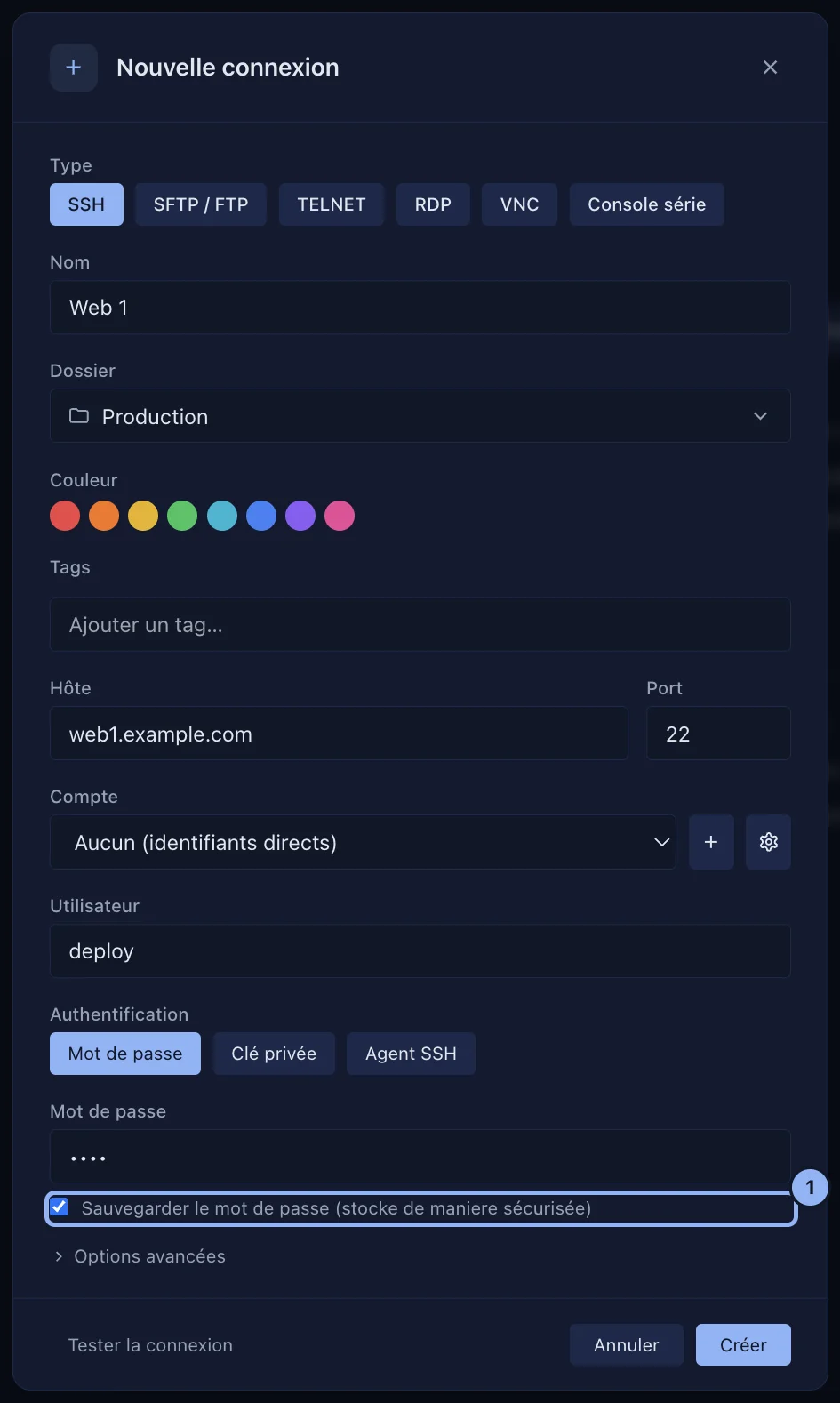840x1403 pixels.
Task: Click the folder icon in Dossier field
Action: coord(79,416)
